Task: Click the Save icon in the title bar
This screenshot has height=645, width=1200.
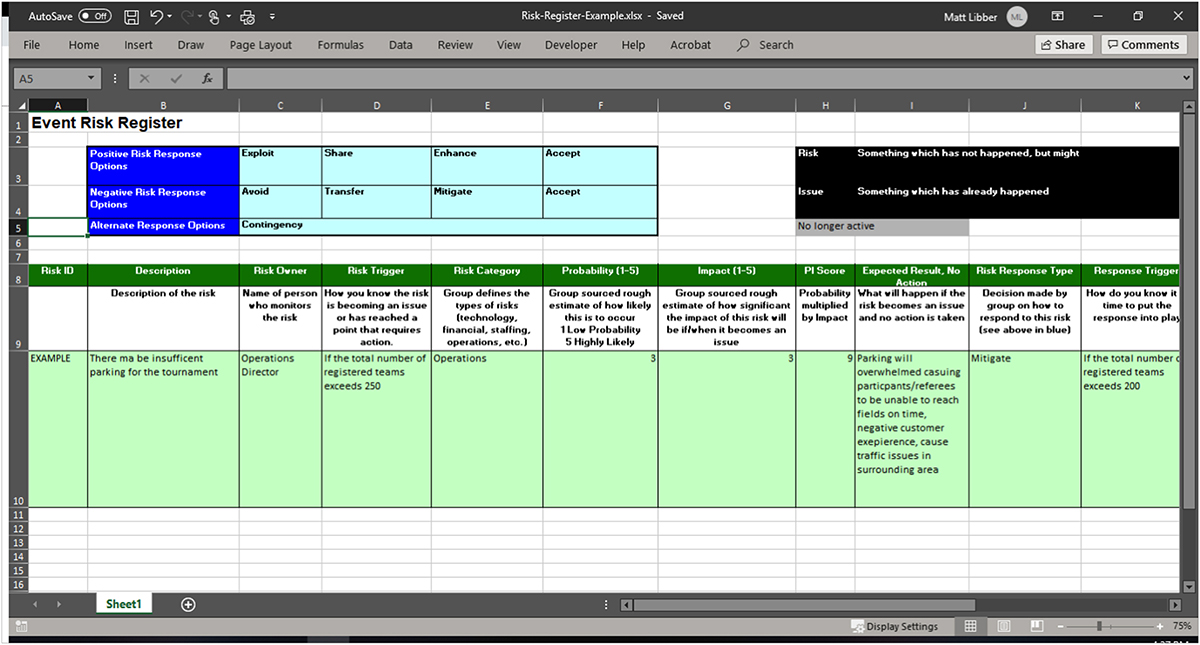Action: coord(131,17)
